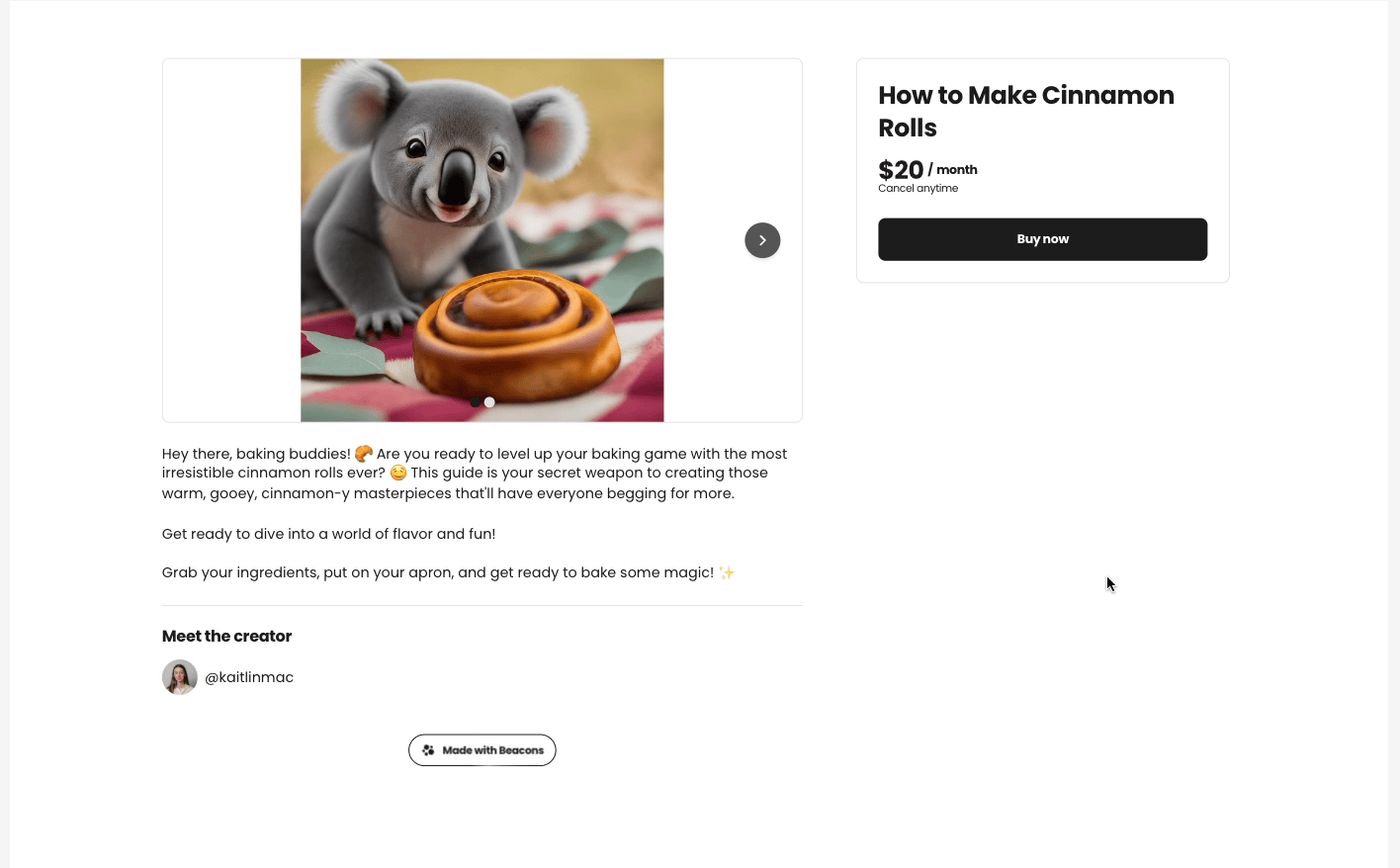
Task: Click the 'Get ready to dive into' sentence
Action: 328,534
